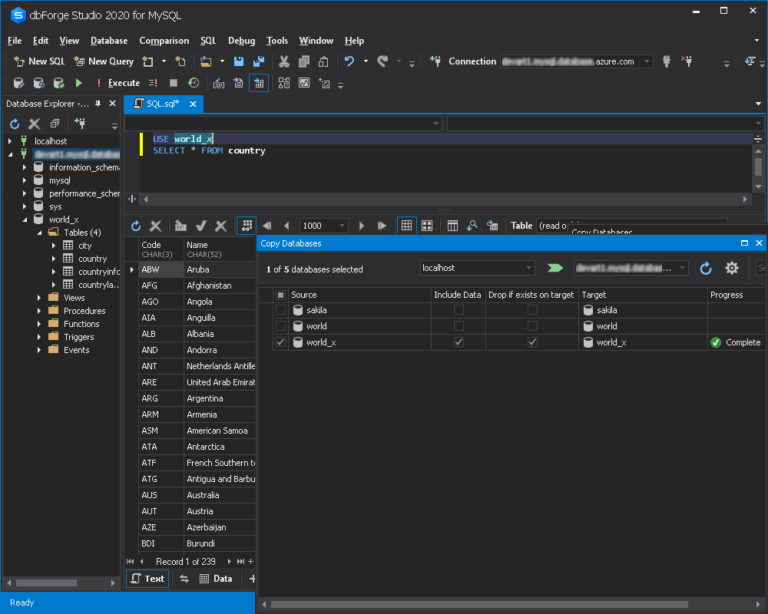Click the New SQL button
This screenshot has width=768, height=614.
[38, 62]
